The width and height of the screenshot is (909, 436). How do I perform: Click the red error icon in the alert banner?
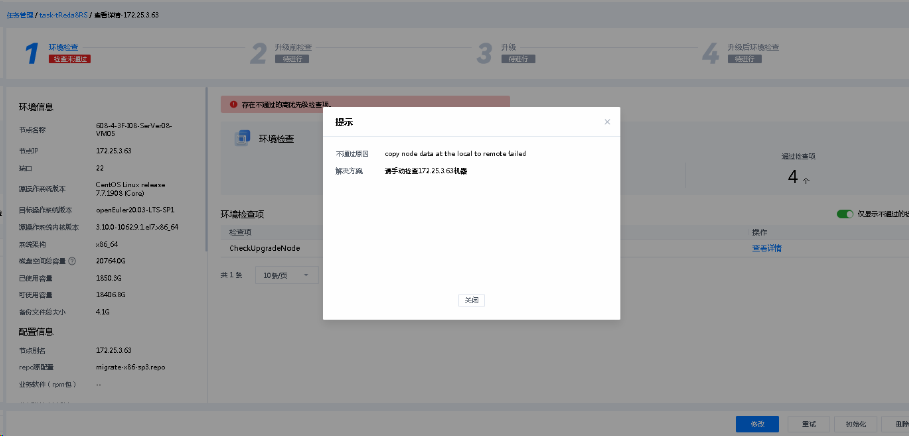233,103
